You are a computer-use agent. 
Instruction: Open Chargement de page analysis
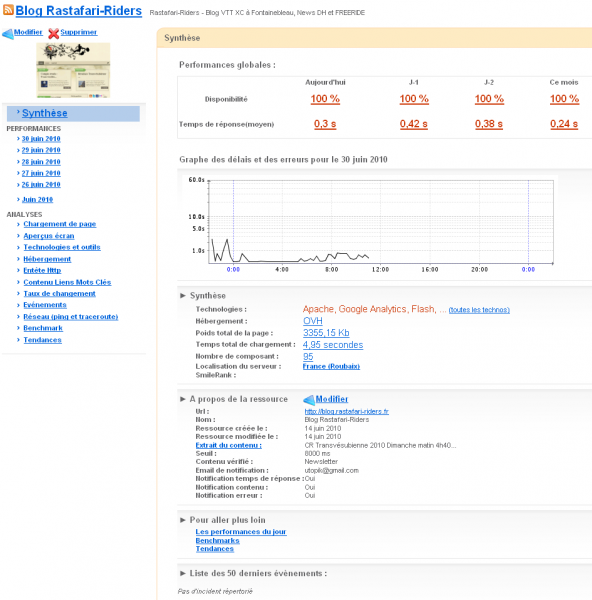[60, 224]
